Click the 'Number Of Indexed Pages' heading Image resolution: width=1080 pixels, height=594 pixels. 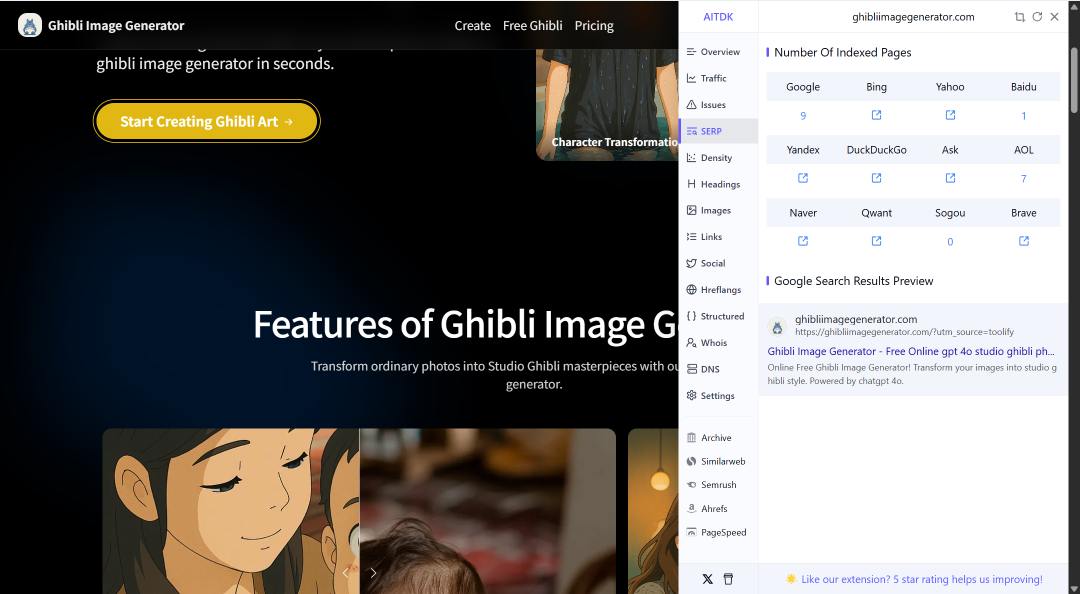[x=842, y=52]
